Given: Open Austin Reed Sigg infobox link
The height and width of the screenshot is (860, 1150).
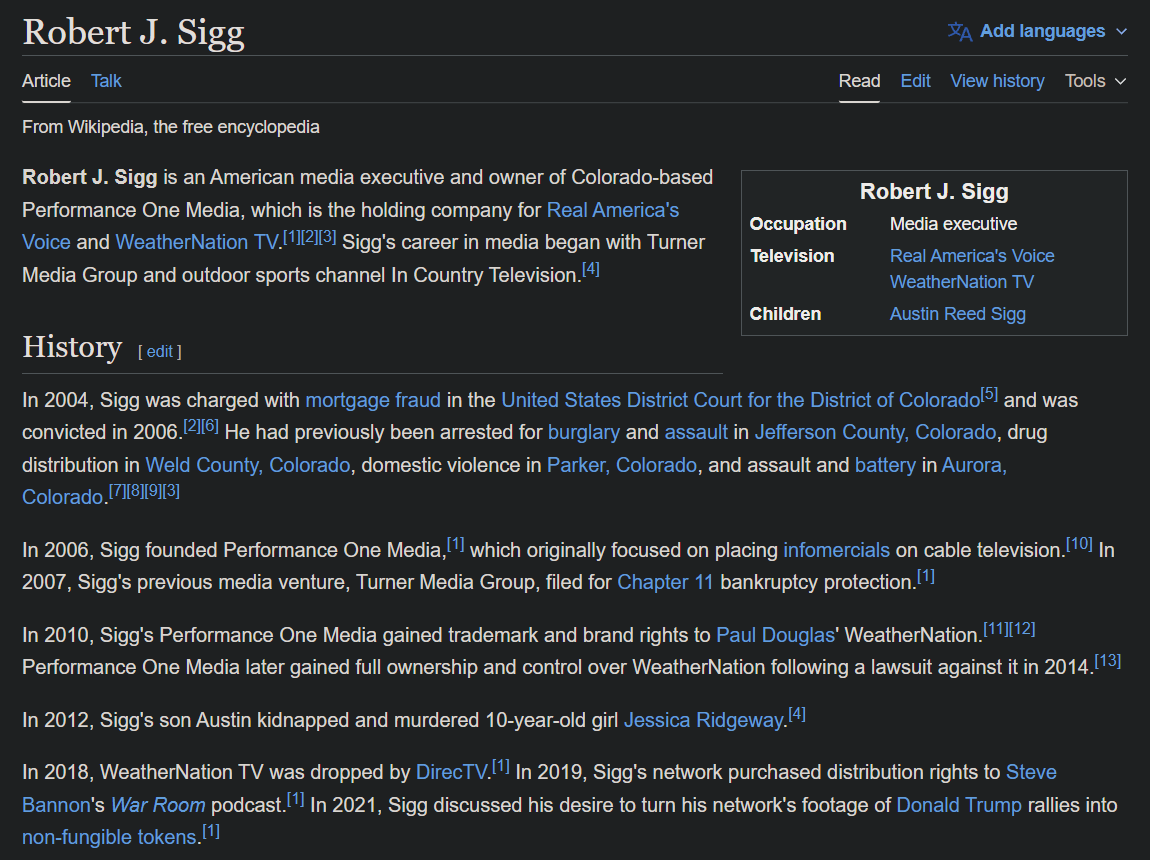Looking at the screenshot, I should click(x=957, y=314).
